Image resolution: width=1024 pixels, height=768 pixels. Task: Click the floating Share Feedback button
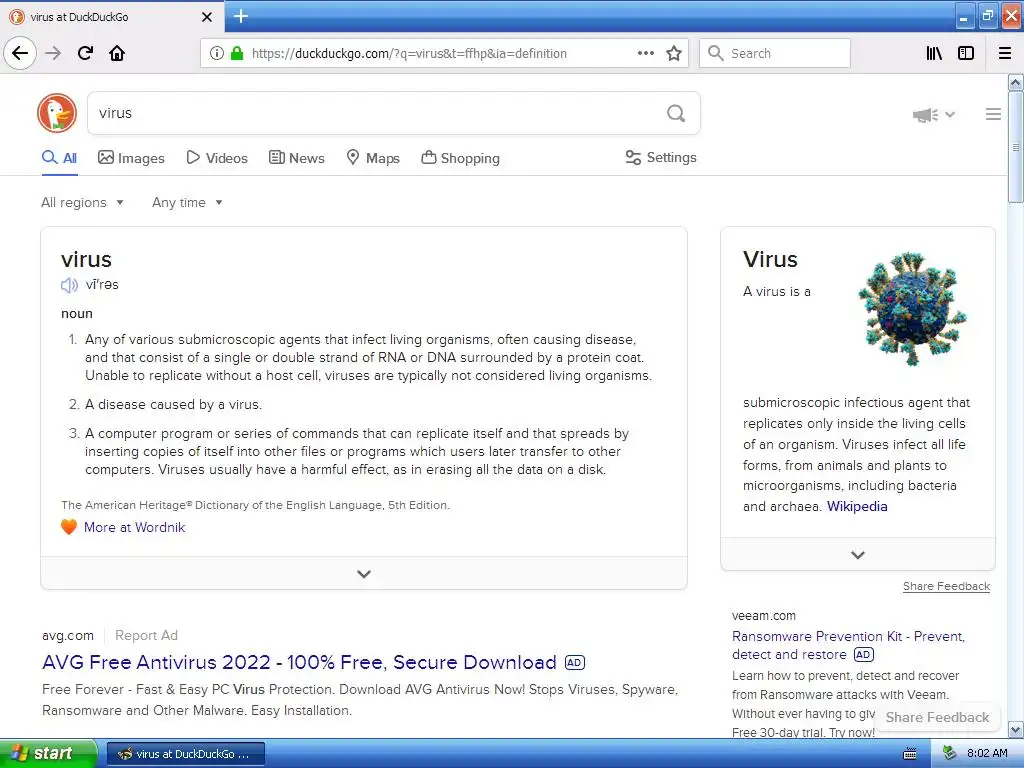pos(937,717)
